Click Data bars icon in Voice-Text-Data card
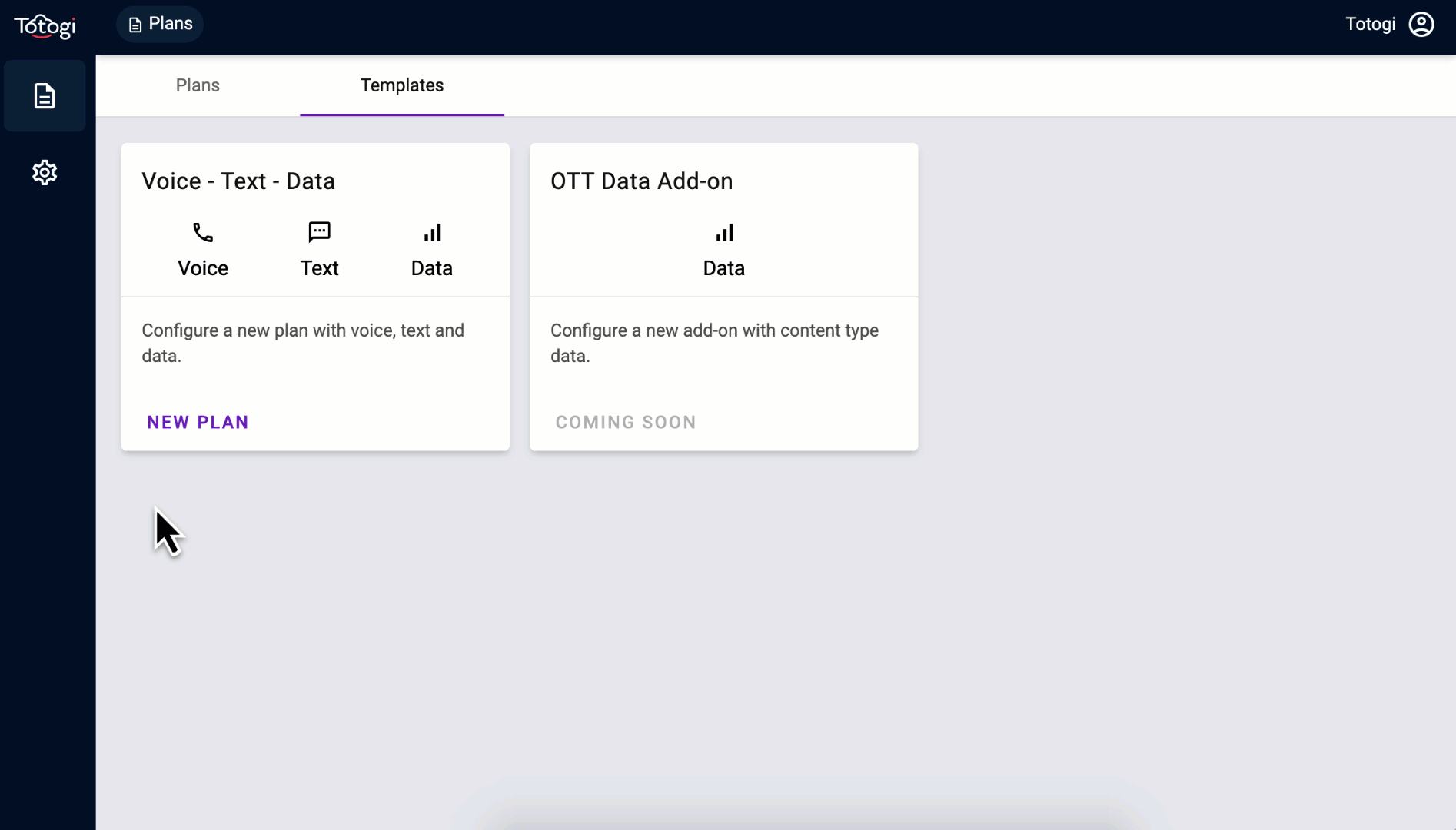1456x830 pixels. (432, 232)
